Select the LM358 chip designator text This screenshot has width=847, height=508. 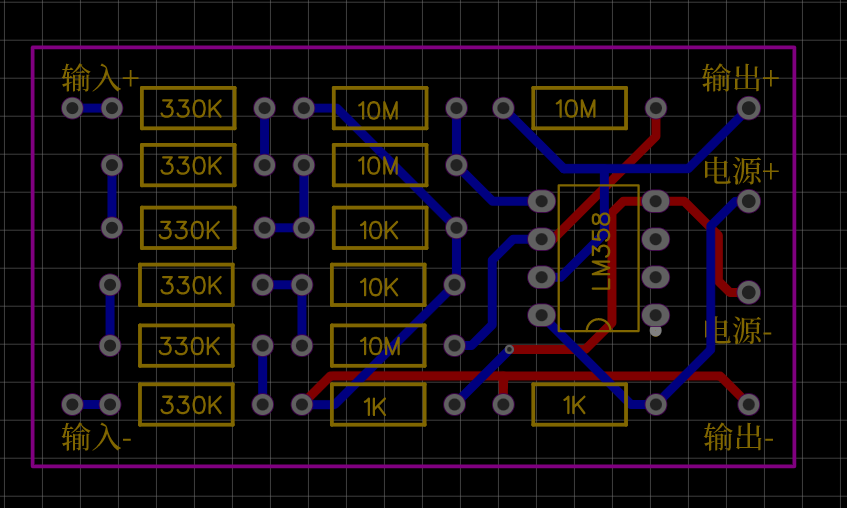[601, 251]
